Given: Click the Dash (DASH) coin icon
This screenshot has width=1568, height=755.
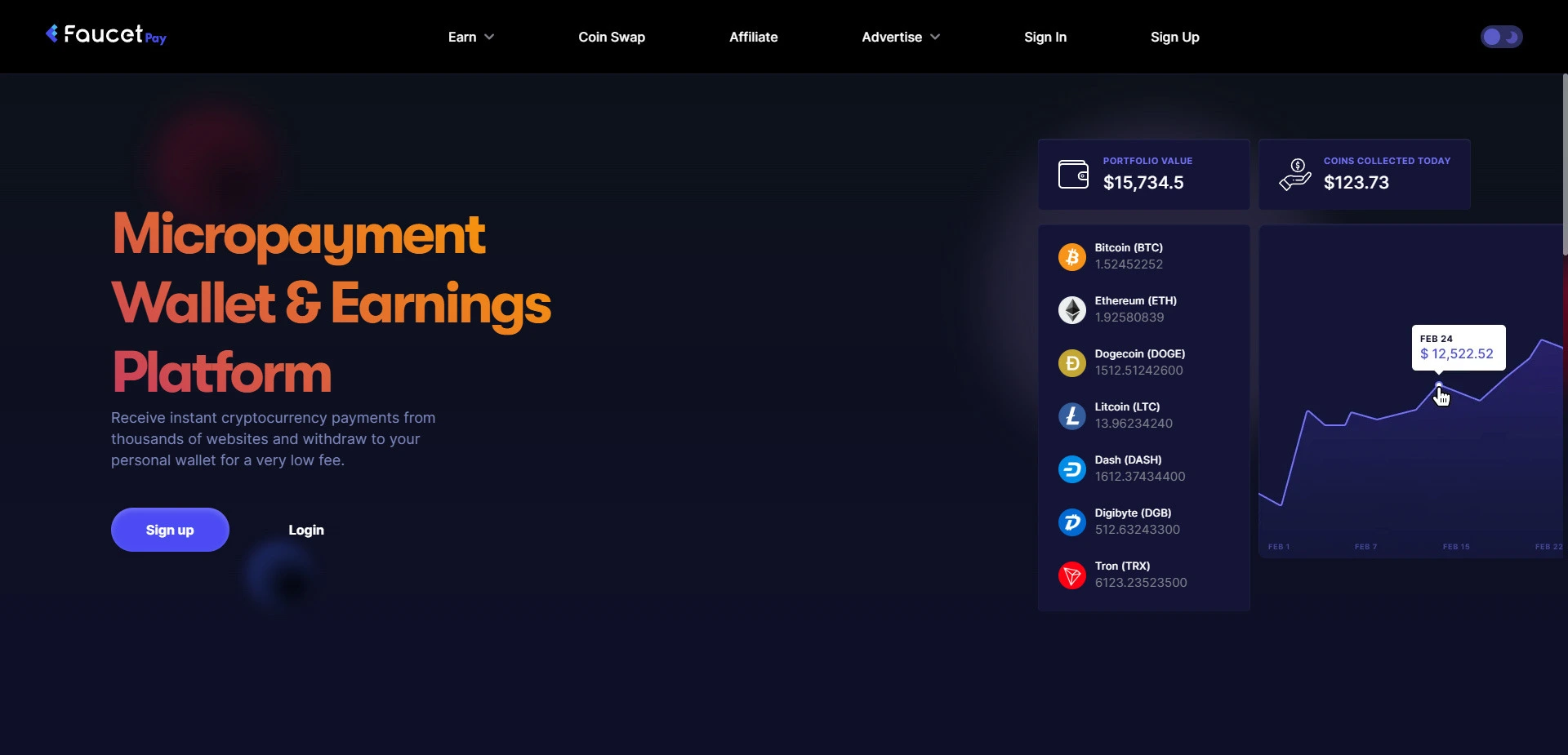Looking at the screenshot, I should [1071, 469].
